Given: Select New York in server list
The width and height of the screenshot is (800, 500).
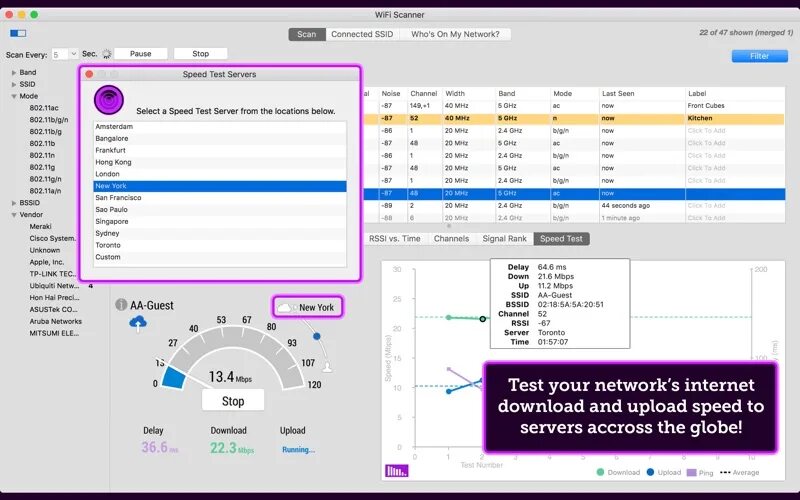Looking at the screenshot, I should pos(220,186).
